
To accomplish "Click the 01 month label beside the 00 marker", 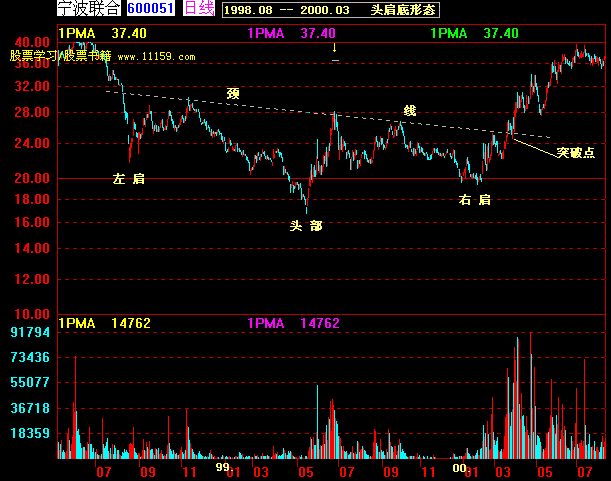I will [x=471, y=473].
